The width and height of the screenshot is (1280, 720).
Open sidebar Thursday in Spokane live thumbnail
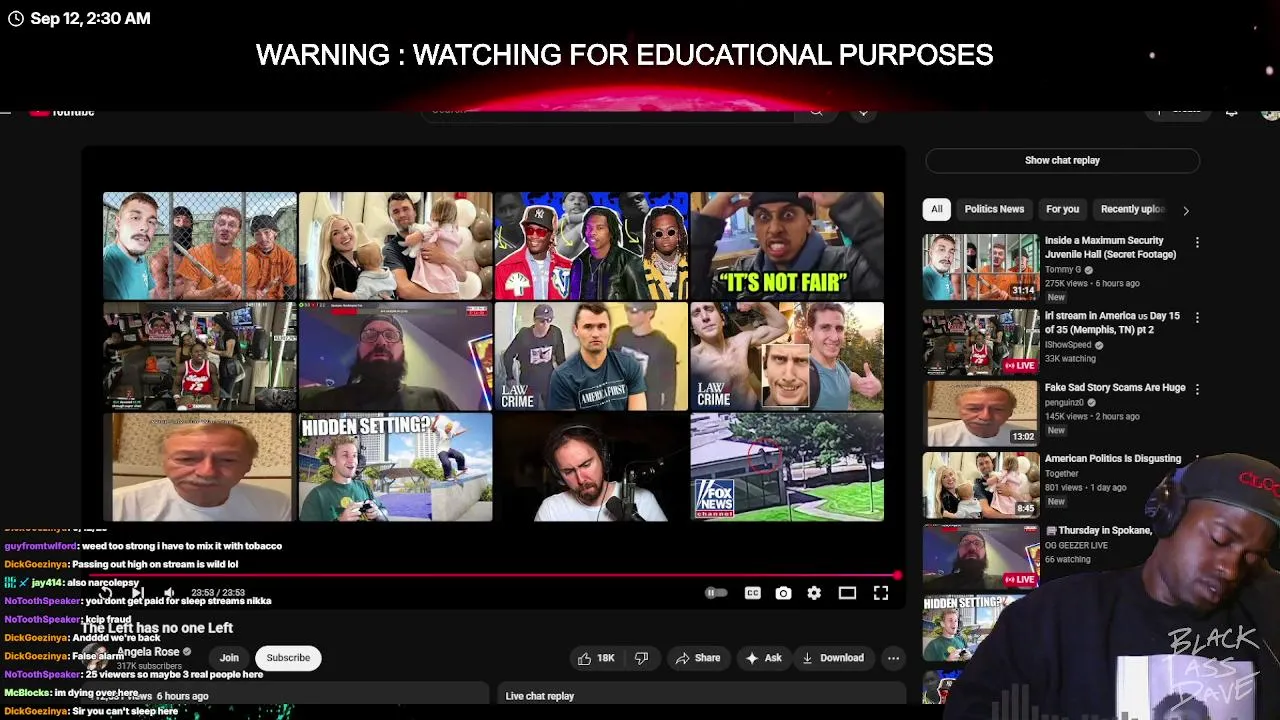click(x=980, y=556)
